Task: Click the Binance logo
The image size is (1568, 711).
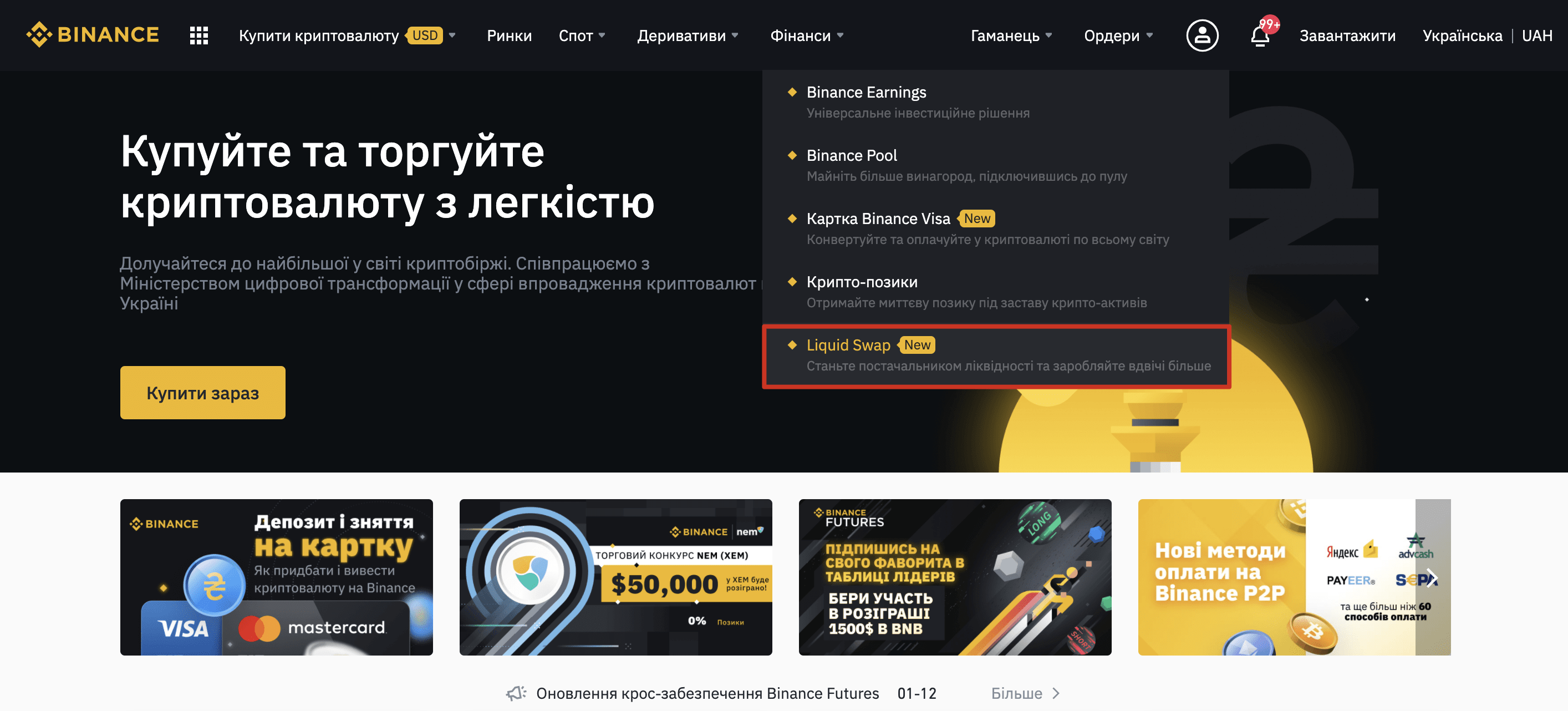Action: 92,35
